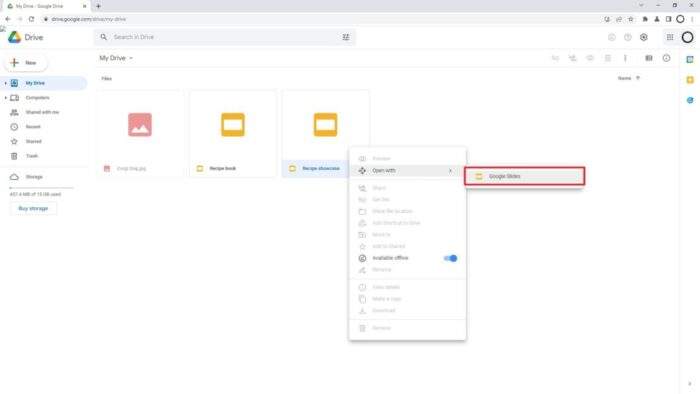Open Computers in left sidebar
This screenshot has height=394, width=700.
click(38, 98)
